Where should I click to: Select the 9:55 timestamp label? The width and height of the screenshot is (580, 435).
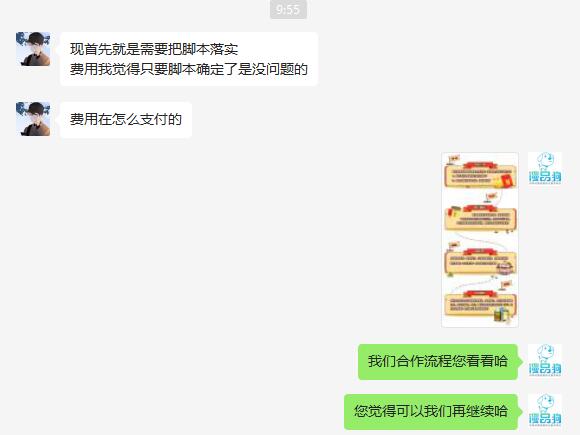[x=288, y=9]
